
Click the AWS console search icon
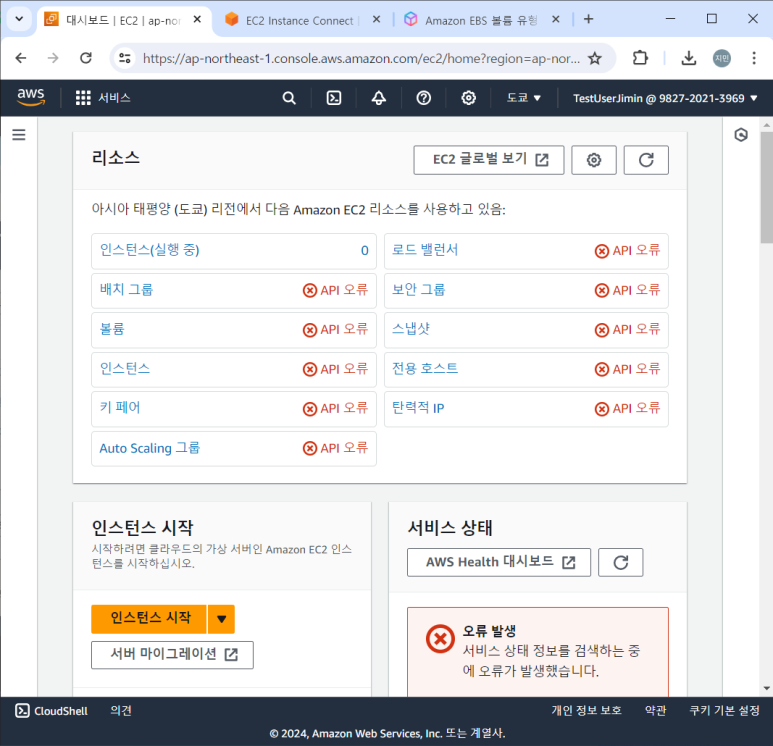click(x=289, y=98)
